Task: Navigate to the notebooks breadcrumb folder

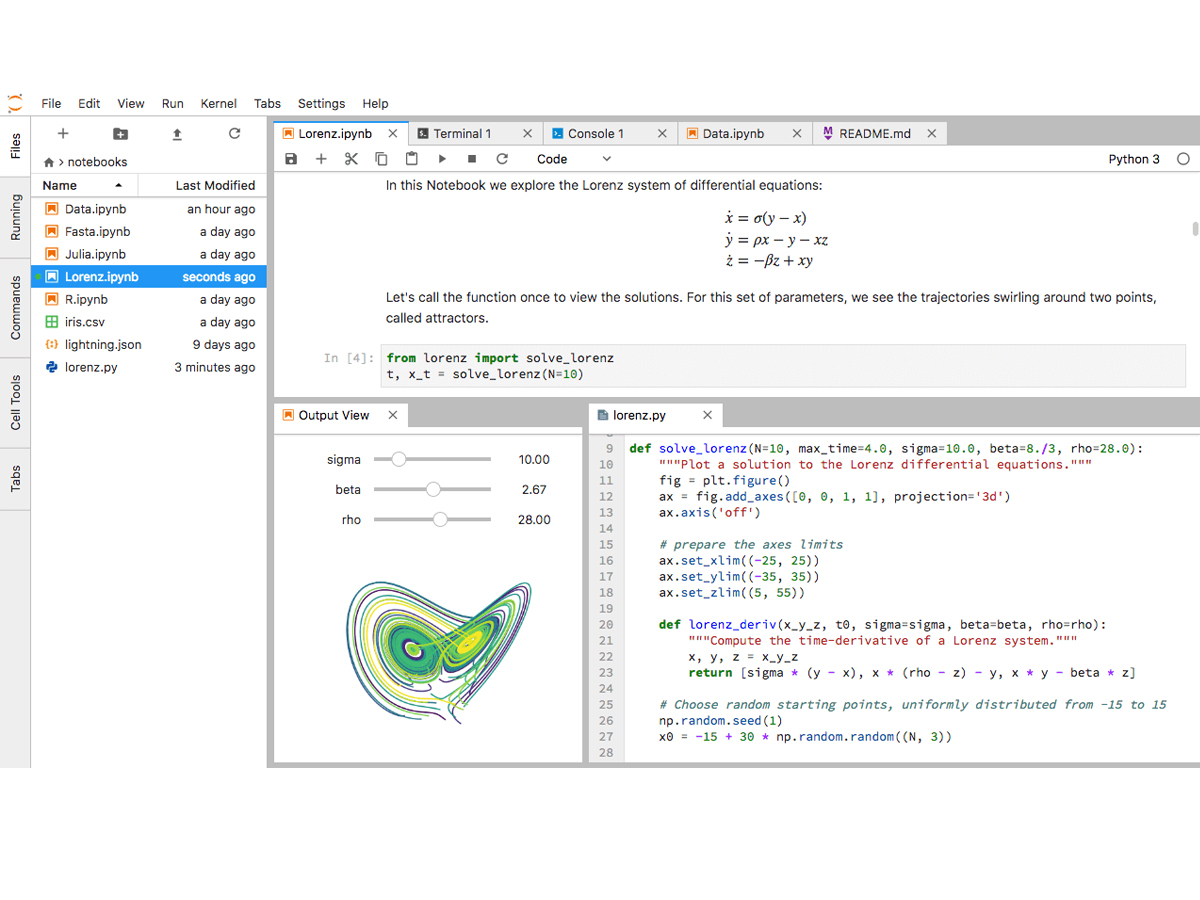Action: point(97,162)
